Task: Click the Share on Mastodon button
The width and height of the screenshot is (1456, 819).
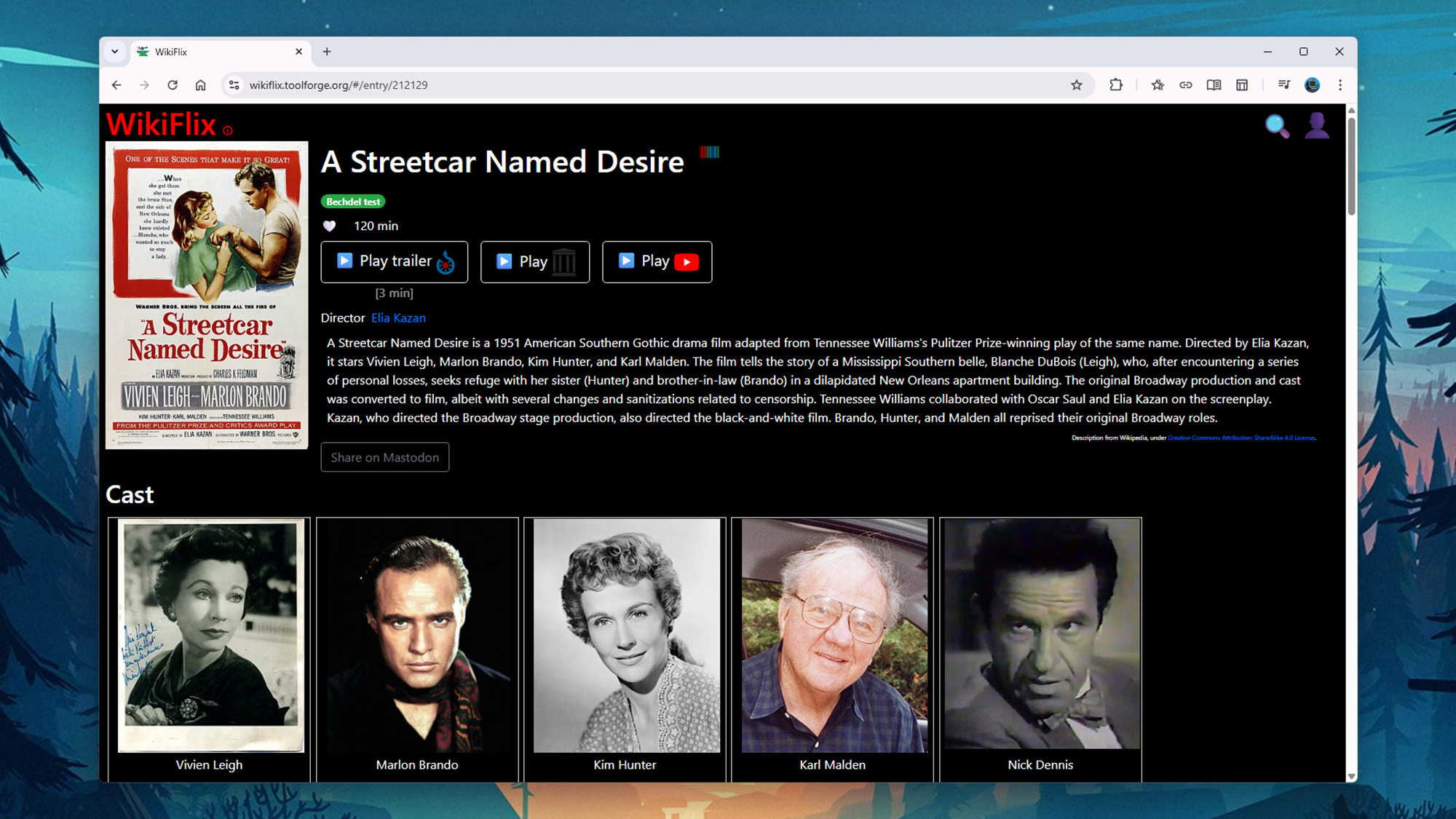Action: pos(384,457)
